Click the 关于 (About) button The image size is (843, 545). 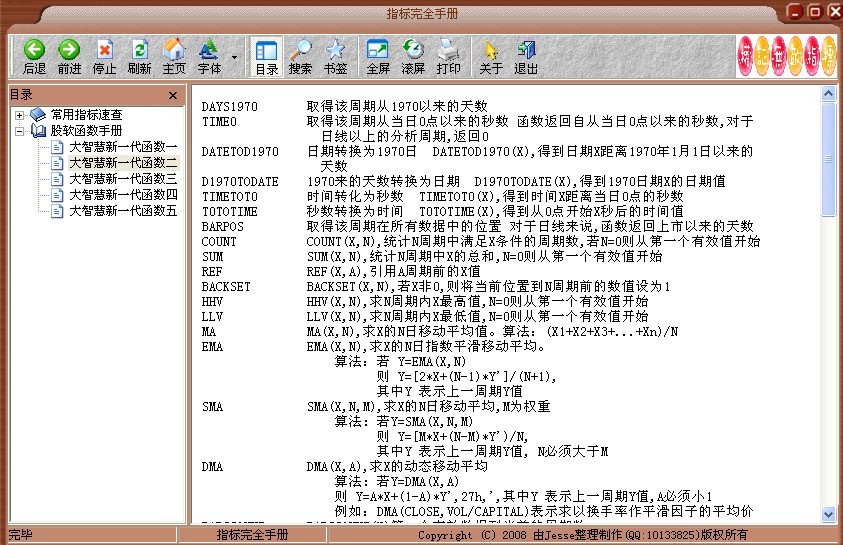491,56
